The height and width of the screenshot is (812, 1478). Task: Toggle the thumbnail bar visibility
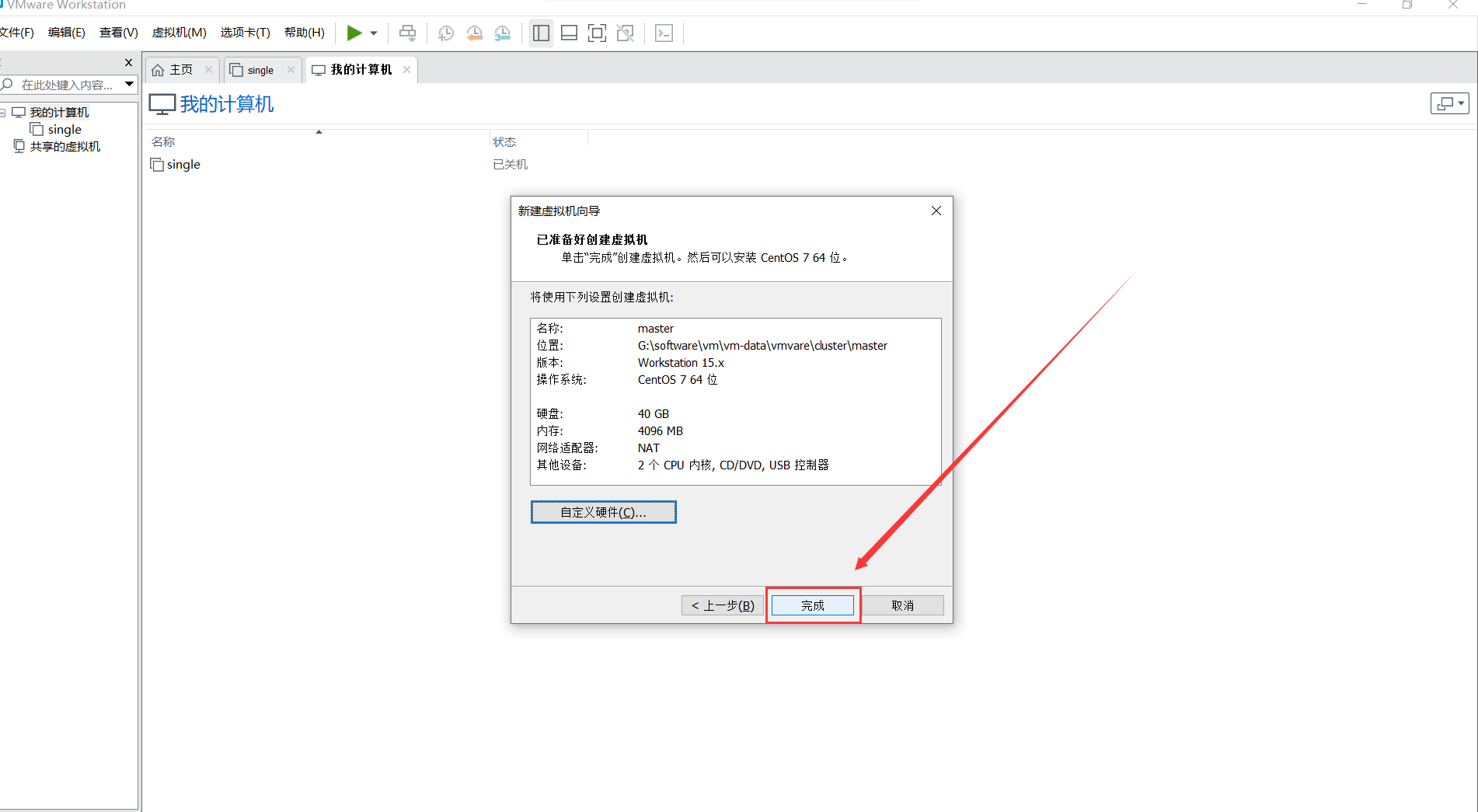(569, 33)
